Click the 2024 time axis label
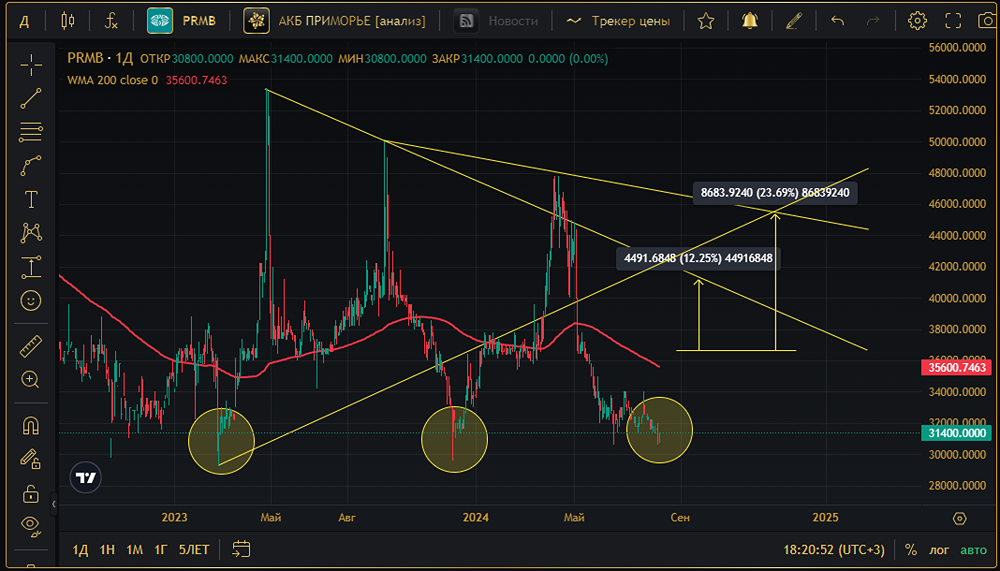The width and height of the screenshot is (1000, 571). coord(476,517)
